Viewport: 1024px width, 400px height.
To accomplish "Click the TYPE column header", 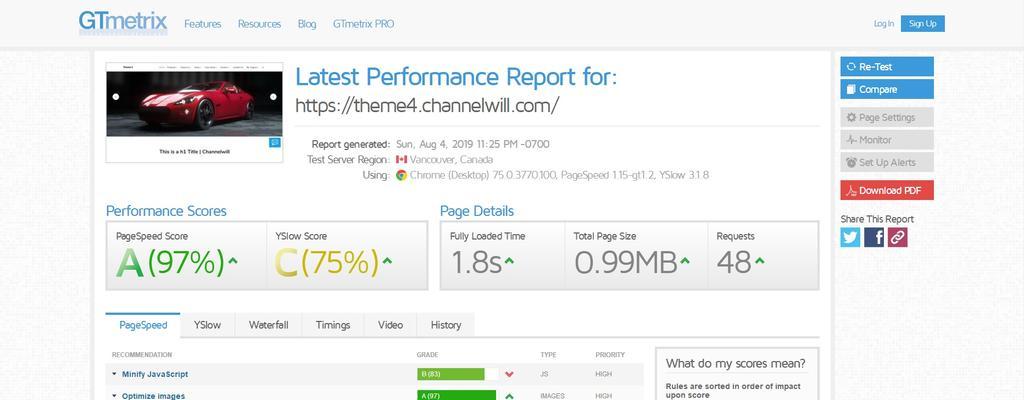I will [x=548, y=355].
